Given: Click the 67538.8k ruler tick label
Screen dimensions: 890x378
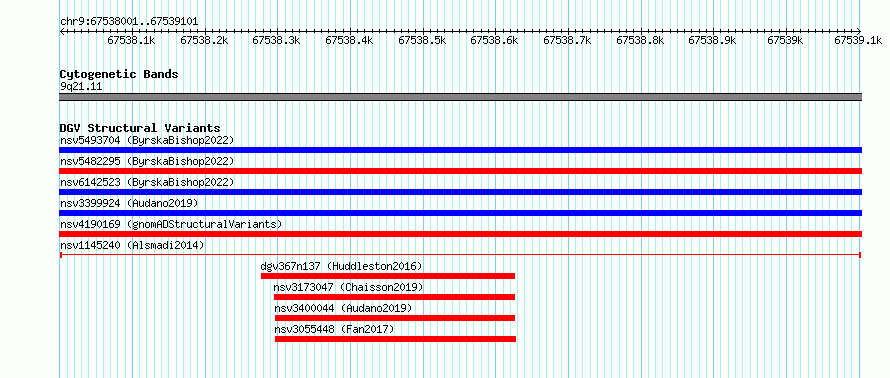Looking at the screenshot, I should pos(640,40).
